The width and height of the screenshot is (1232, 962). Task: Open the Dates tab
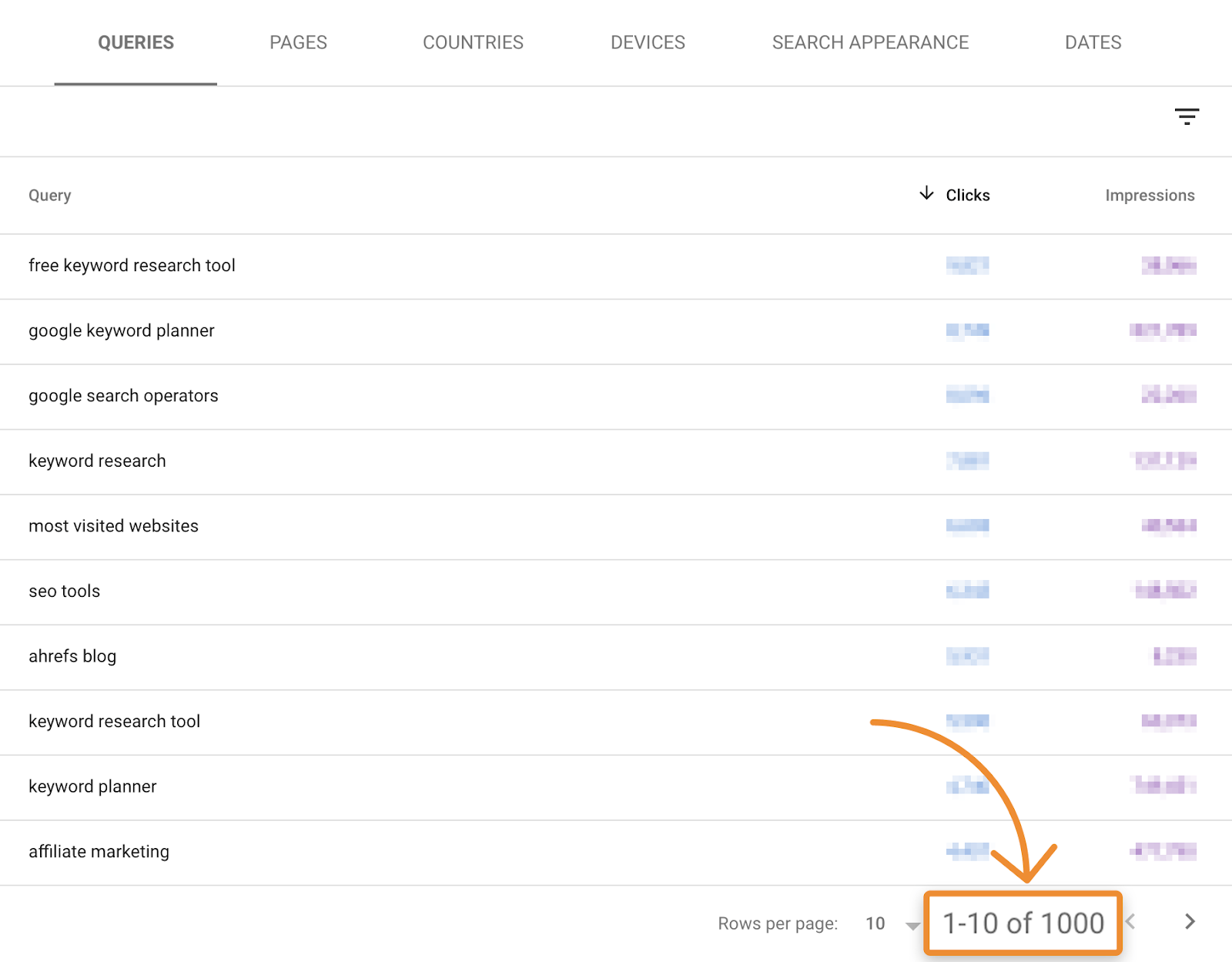pos(1093,42)
